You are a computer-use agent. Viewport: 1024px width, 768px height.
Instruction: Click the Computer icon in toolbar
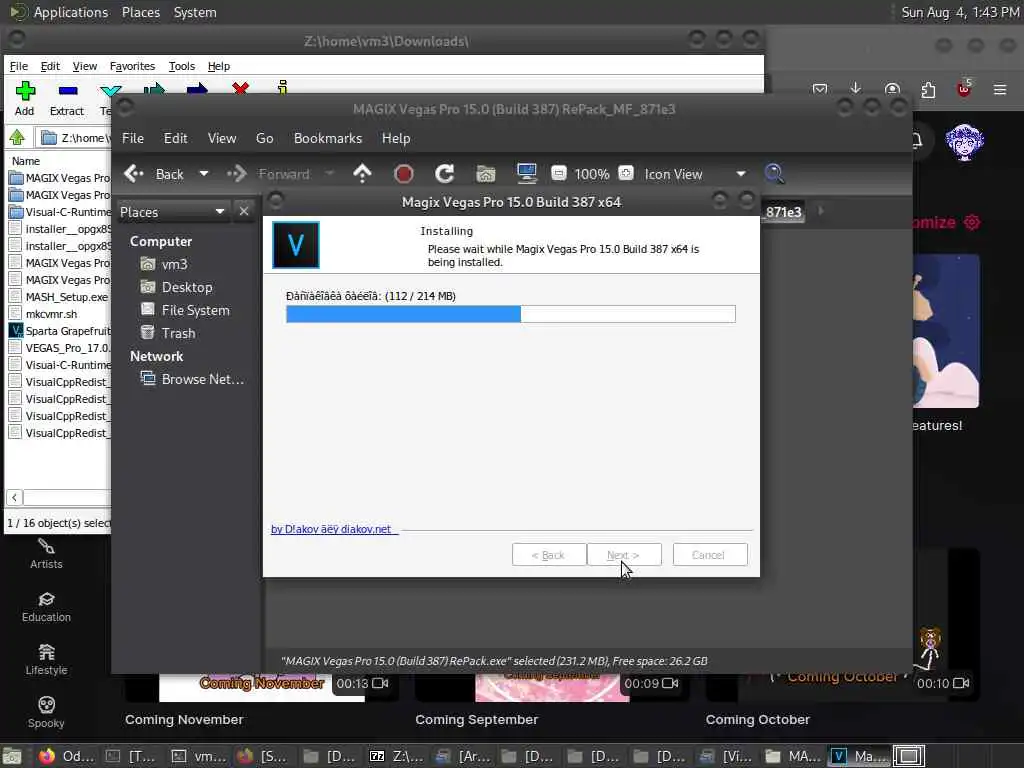526,173
